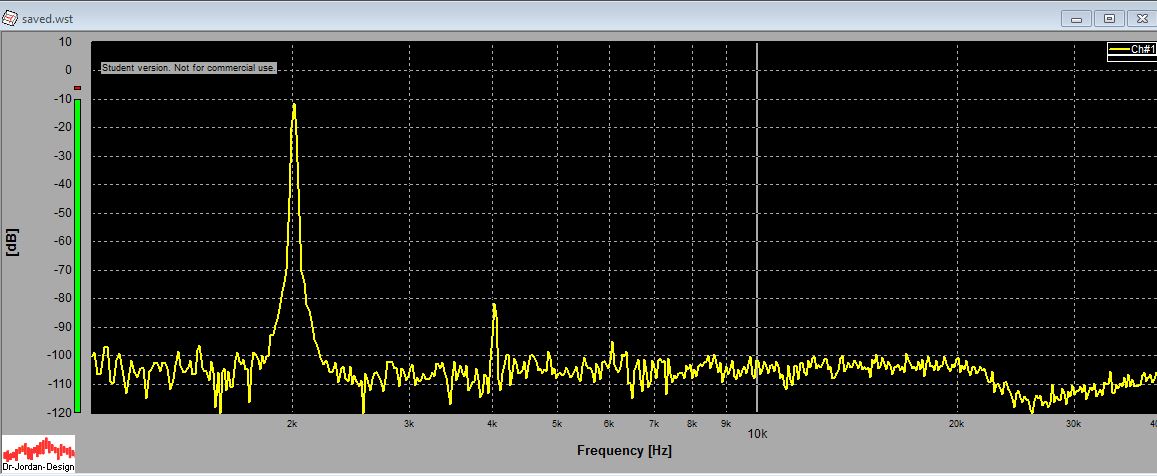Minimize the saved.wst window
Viewport: 1157px width, 476px height.
[1077, 18]
